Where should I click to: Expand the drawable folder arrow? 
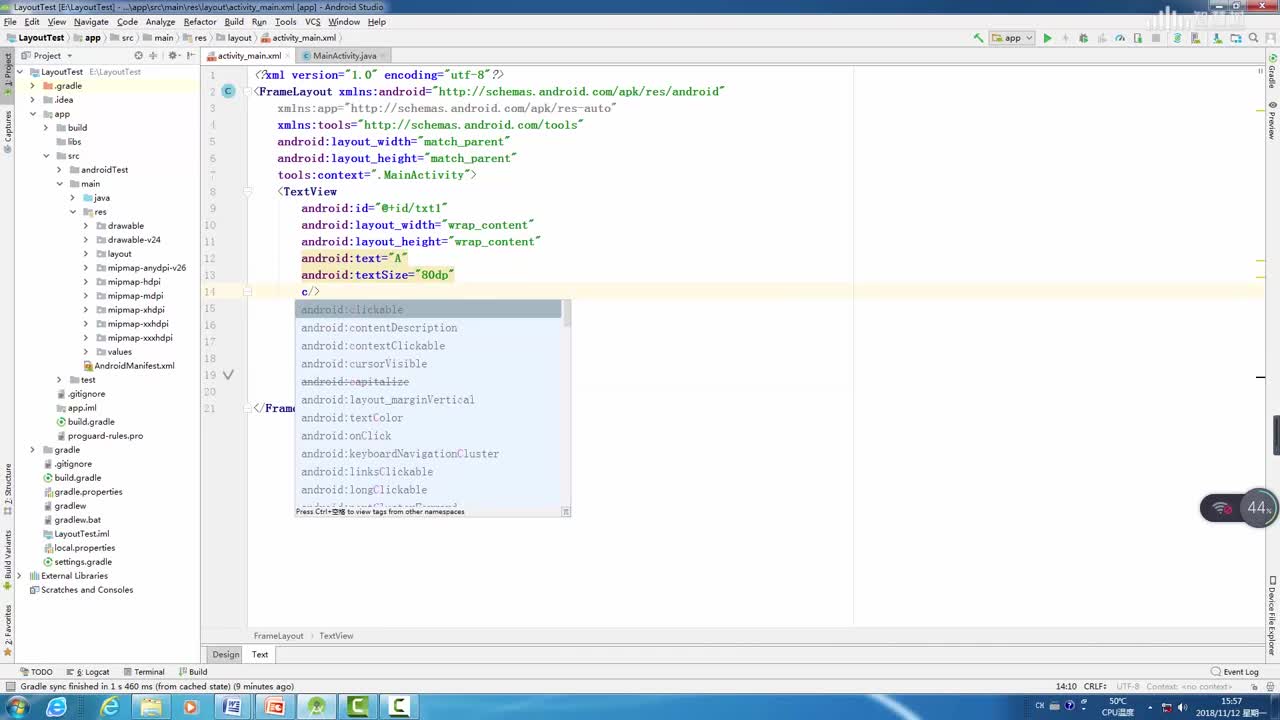[86, 226]
